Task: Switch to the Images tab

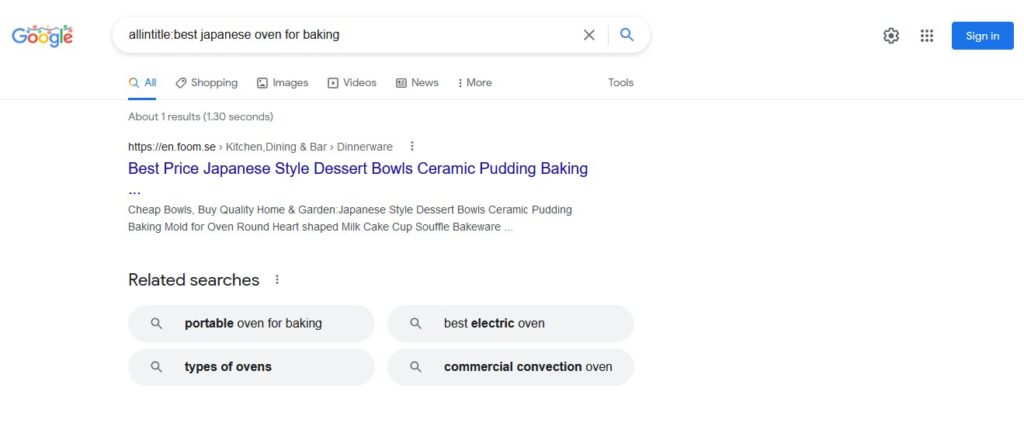Action: point(282,83)
